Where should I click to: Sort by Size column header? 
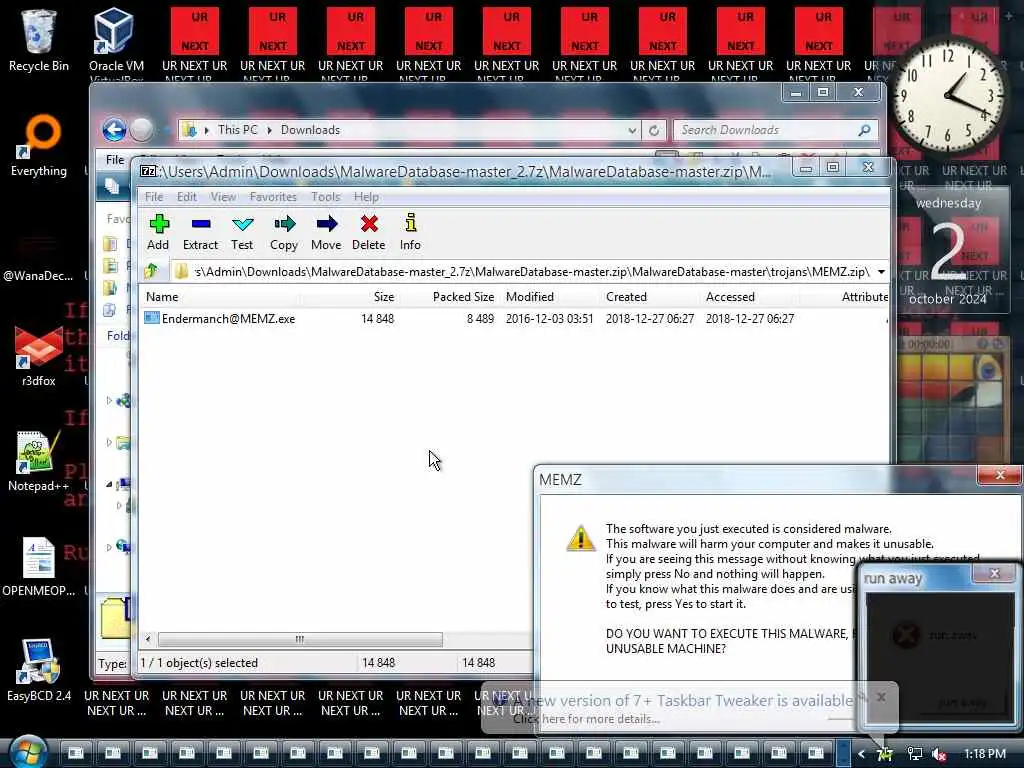[384, 296]
